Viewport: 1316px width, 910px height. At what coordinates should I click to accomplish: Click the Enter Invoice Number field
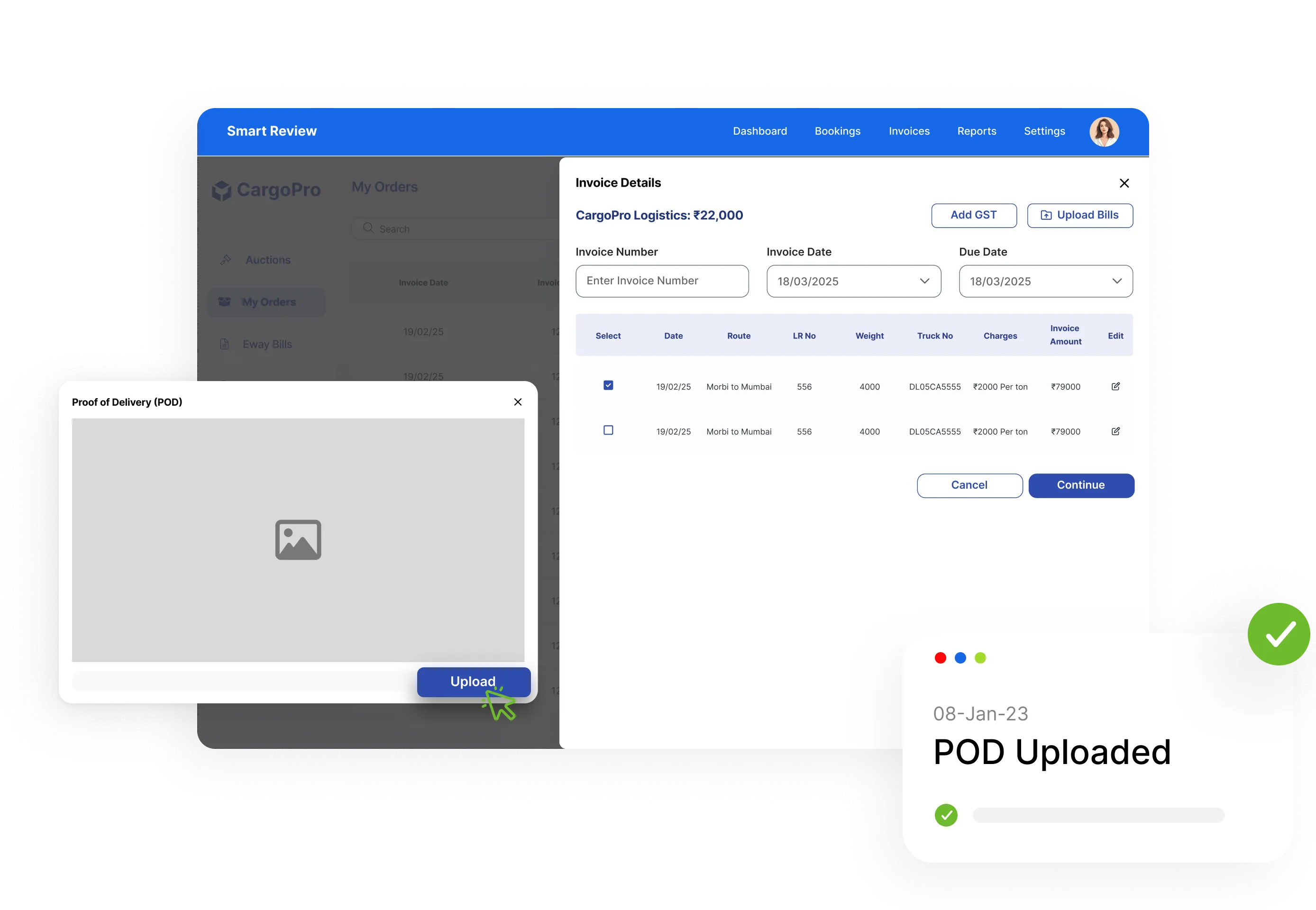point(662,281)
